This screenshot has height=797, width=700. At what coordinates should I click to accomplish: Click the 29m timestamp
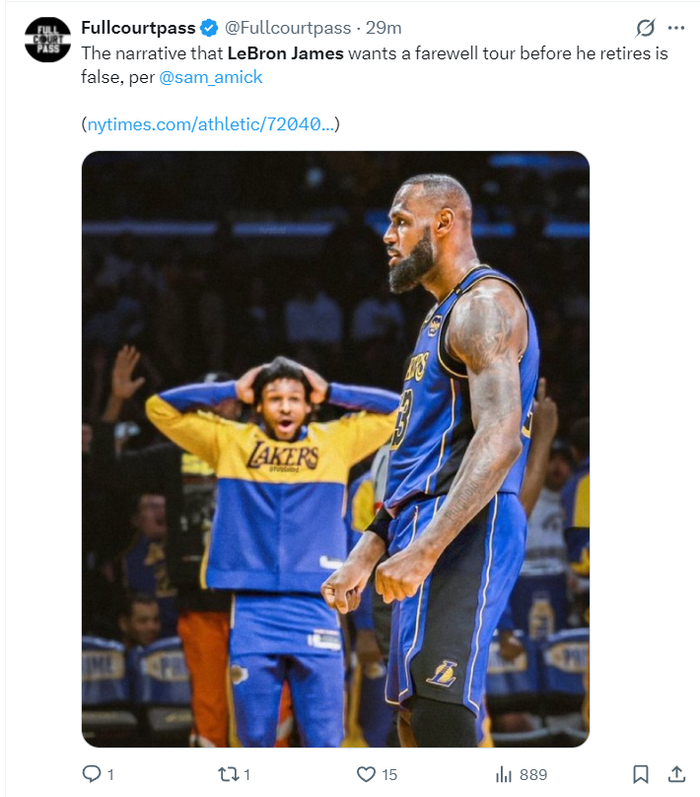(384, 27)
